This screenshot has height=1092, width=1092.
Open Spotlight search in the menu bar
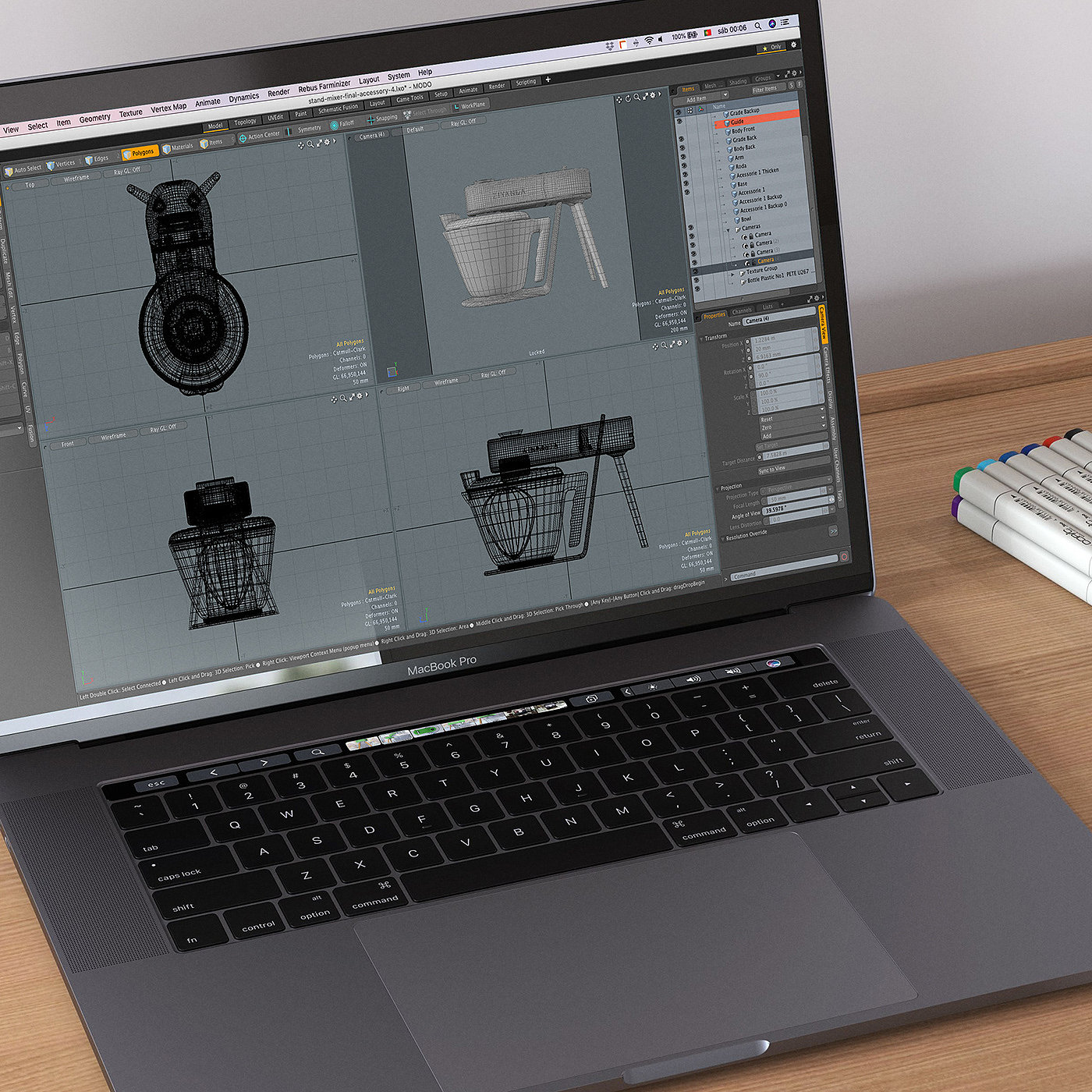point(758,27)
